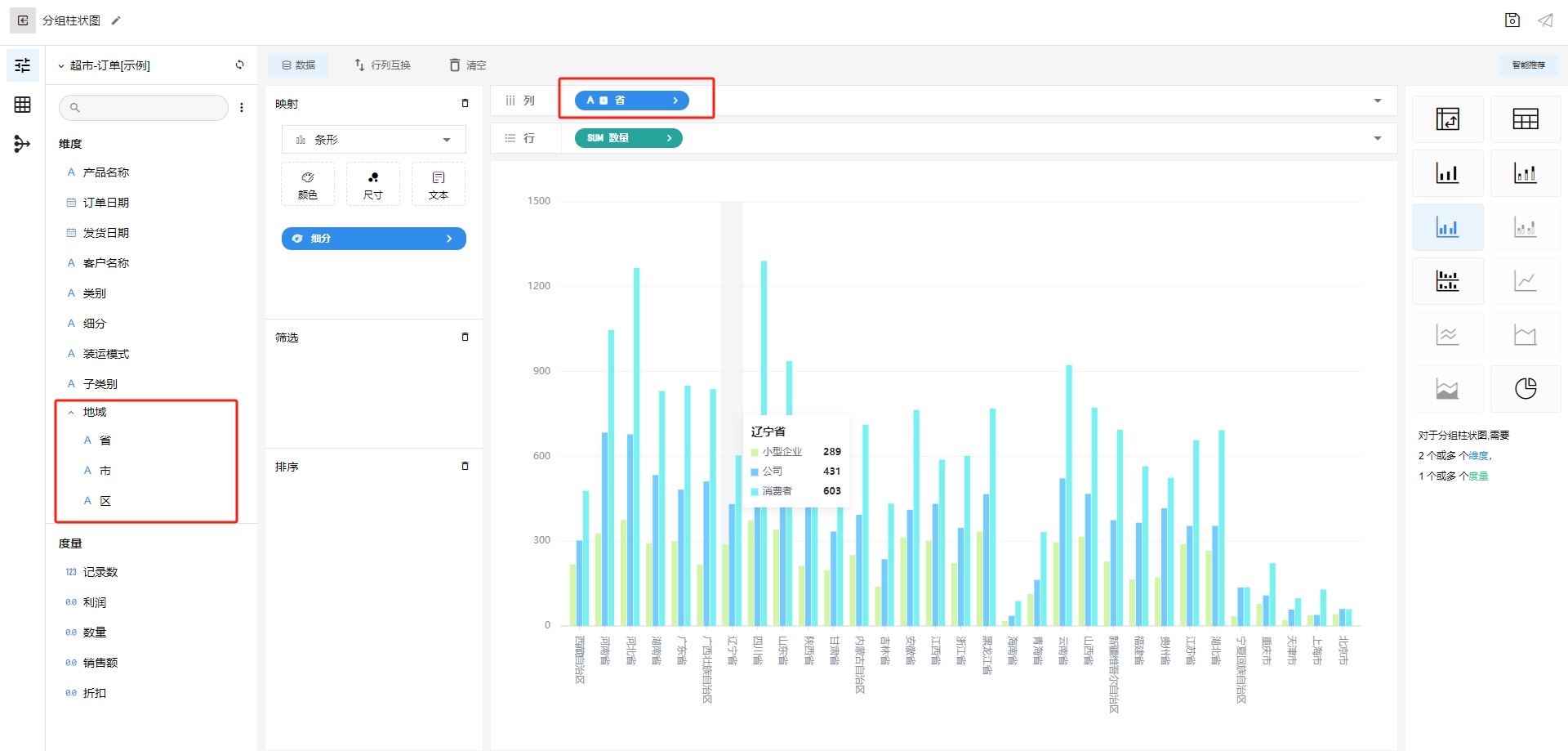Click the 智能推荐 button
1568x751 pixels.
click(1528, 65)
